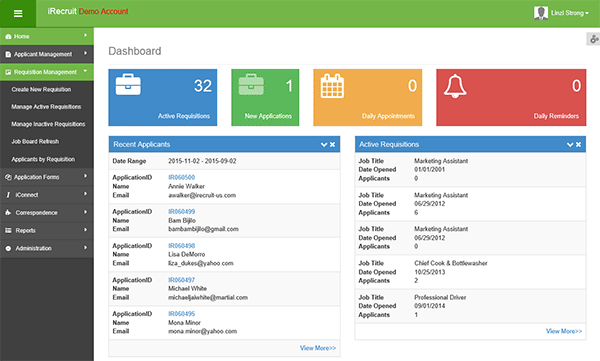Click View More under Recent Applicants
The width and height of the screenshot is (600, 361).
coord(318,348)
